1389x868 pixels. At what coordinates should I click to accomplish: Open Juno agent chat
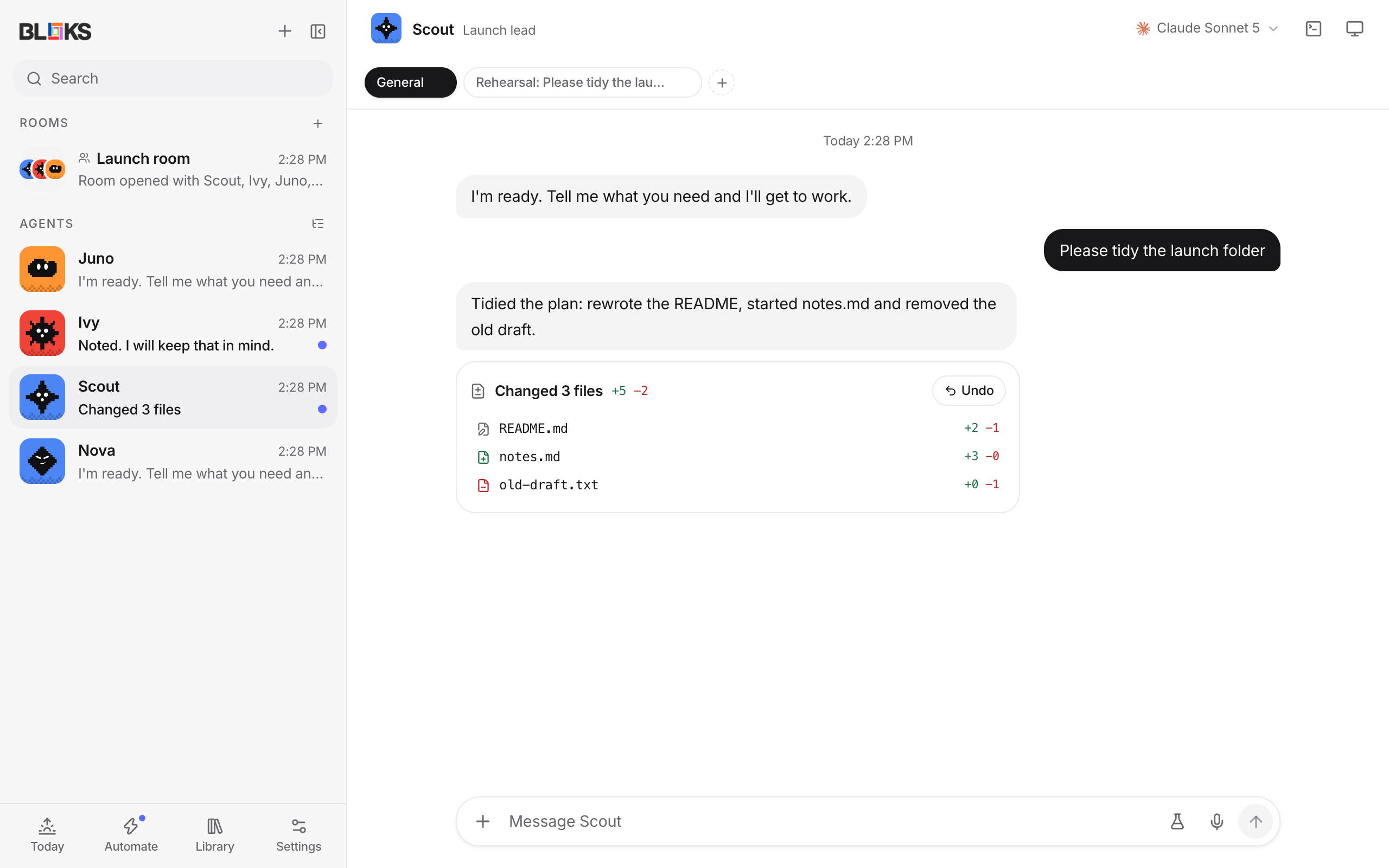click(173, 269)
